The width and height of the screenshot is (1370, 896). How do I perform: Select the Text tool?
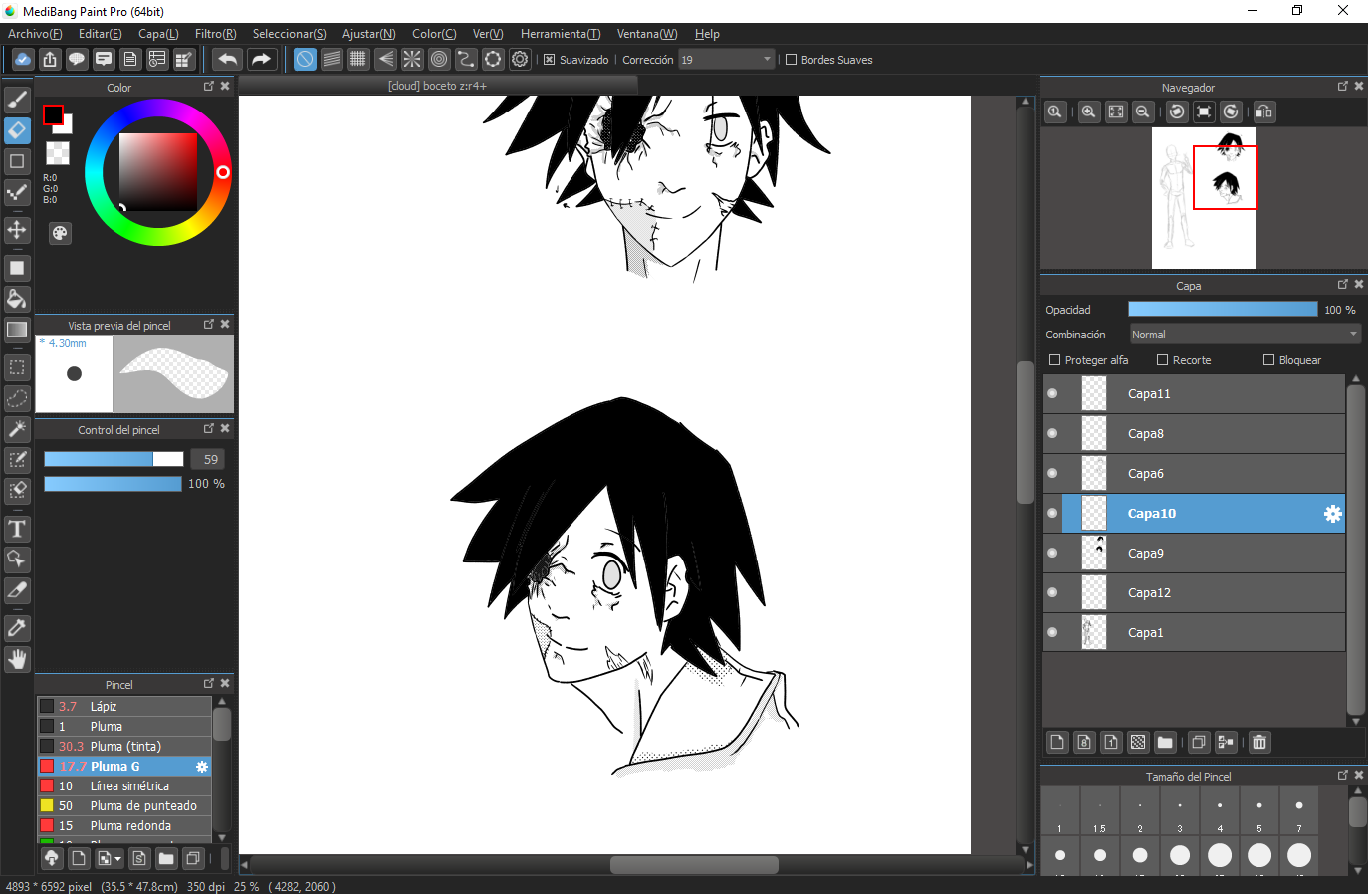click(17, 529)
